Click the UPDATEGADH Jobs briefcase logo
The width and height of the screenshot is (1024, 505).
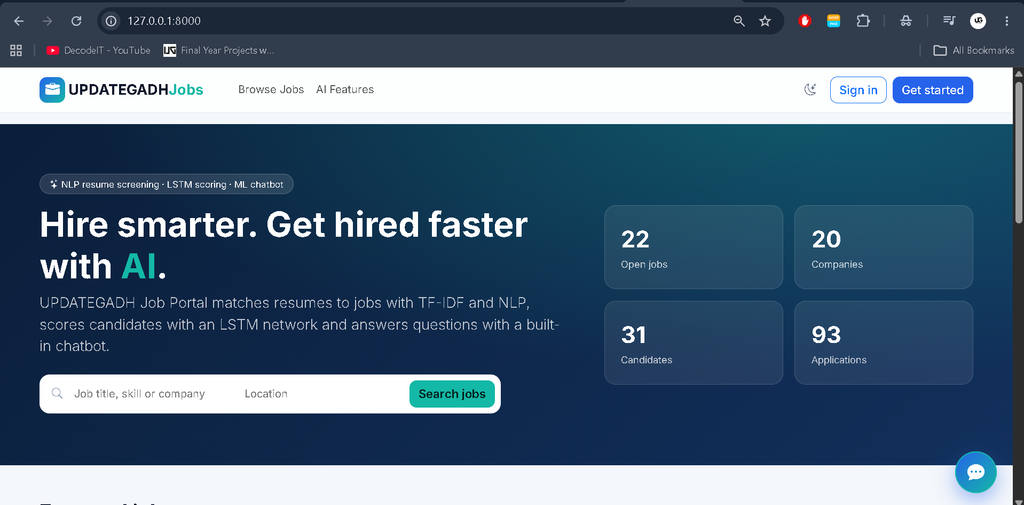[52, 90]
